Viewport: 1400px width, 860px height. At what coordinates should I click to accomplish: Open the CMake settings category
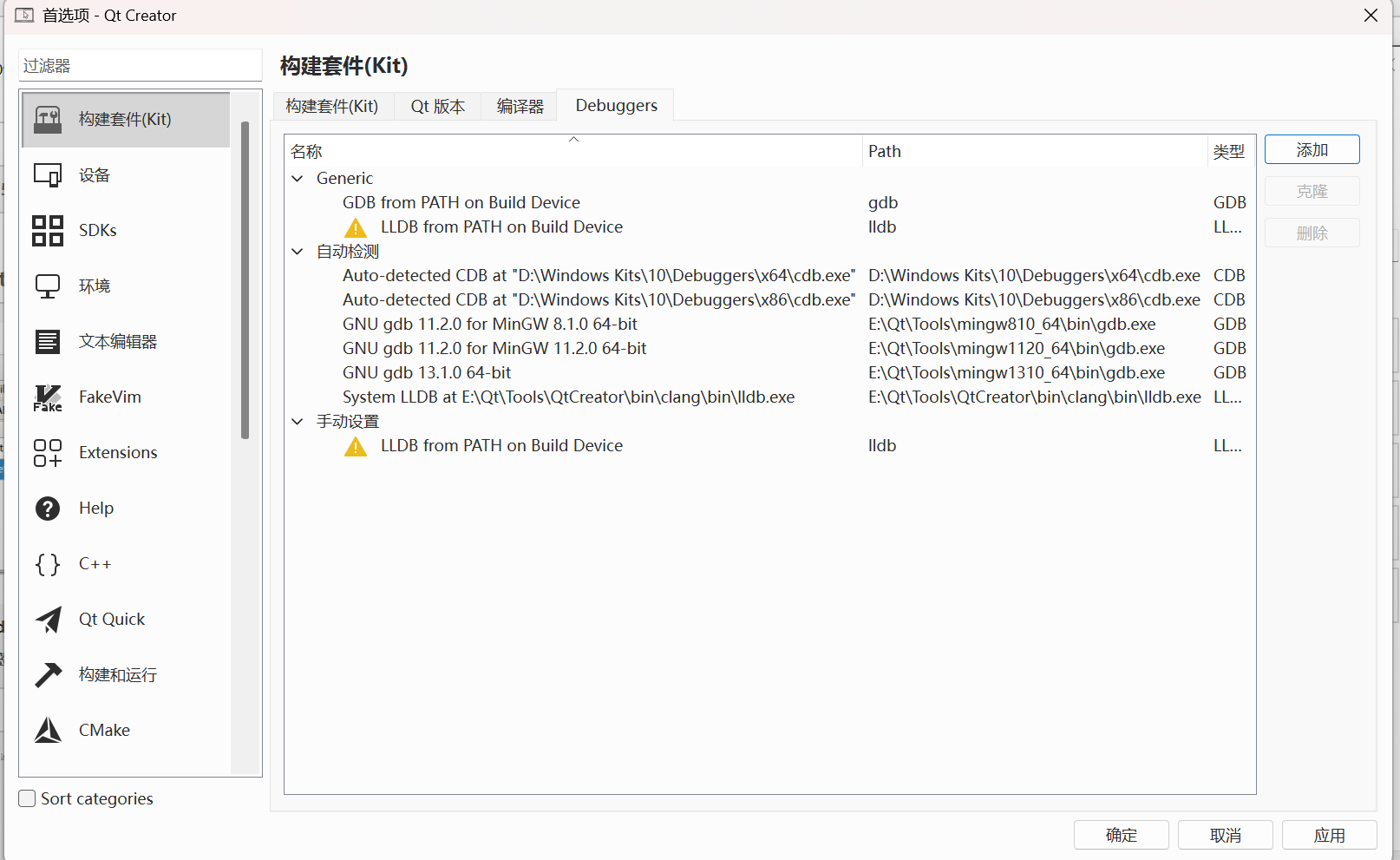click(x=126, y=731)
